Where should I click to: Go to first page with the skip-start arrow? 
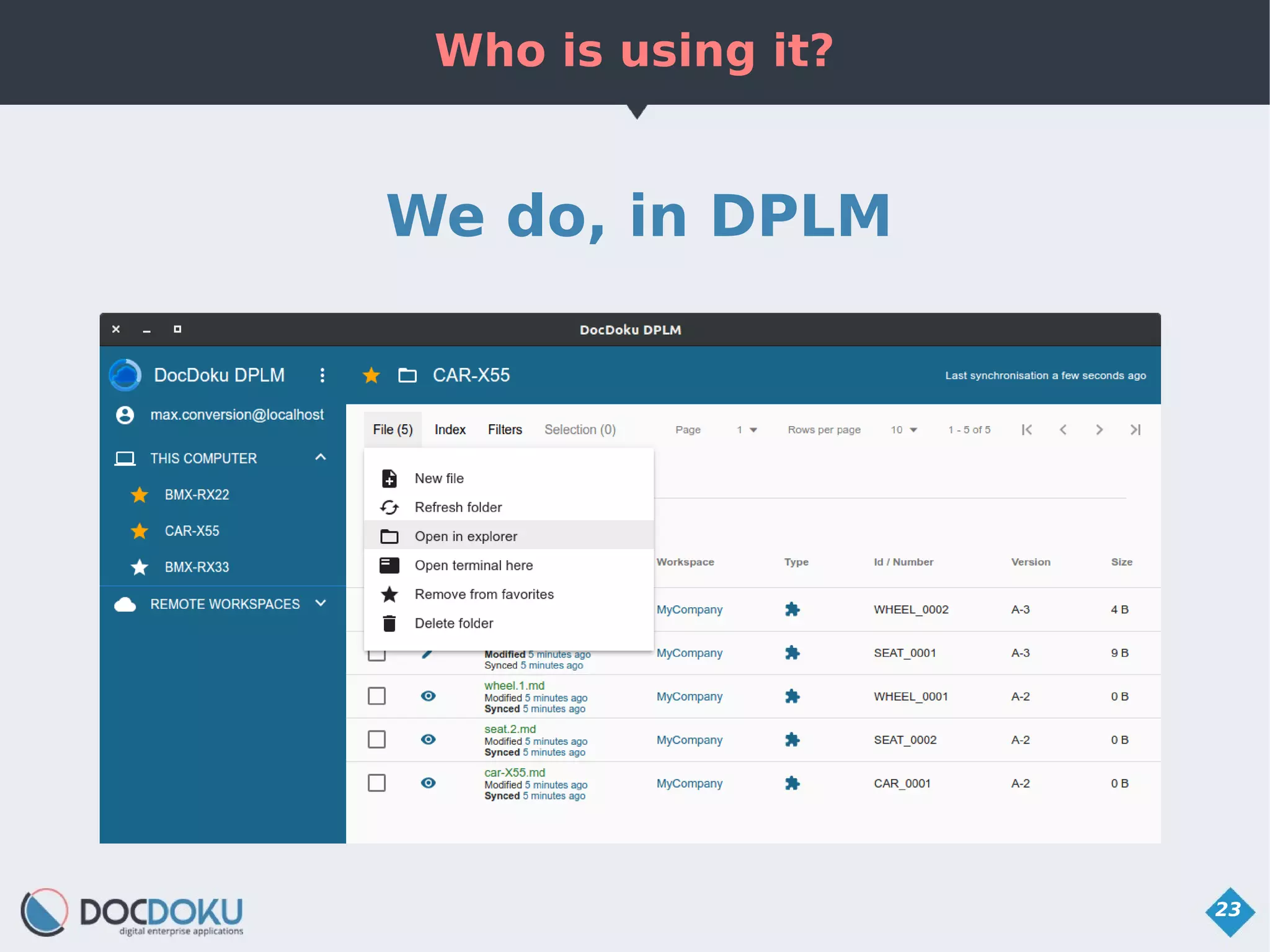coord(1027,430)
